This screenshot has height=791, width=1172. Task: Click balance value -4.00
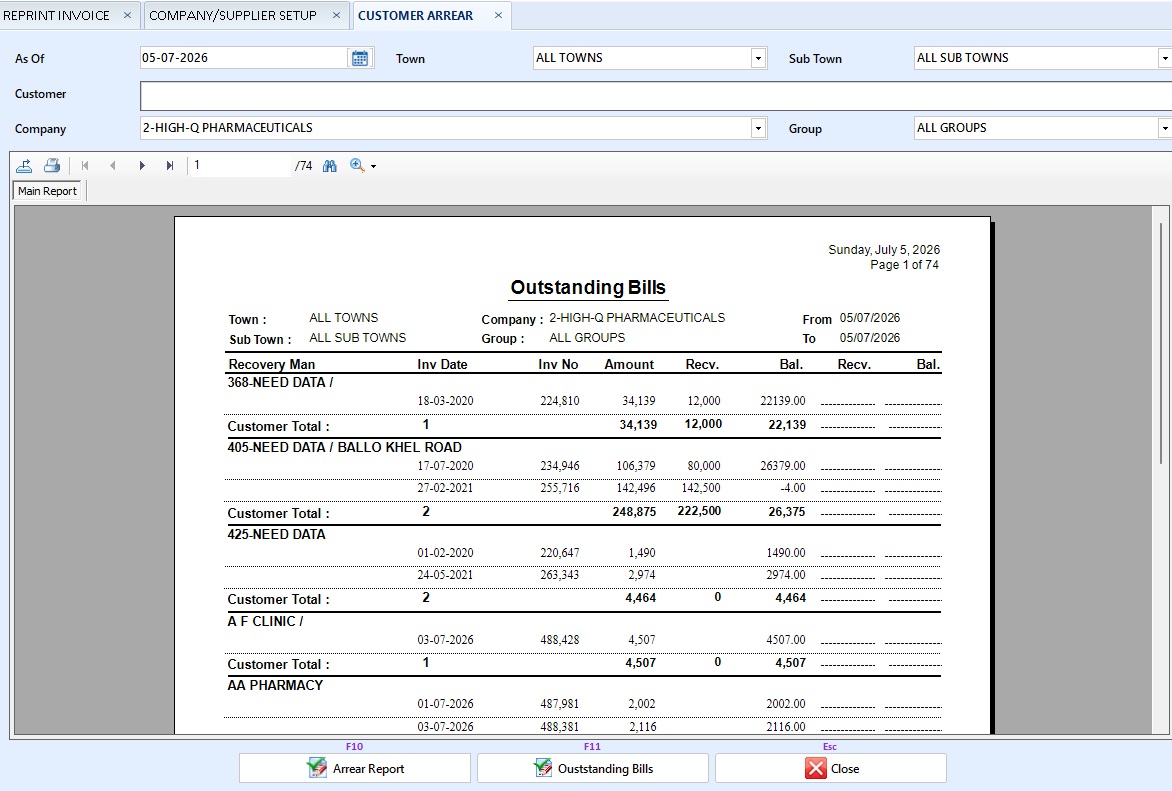coord(793,487)
